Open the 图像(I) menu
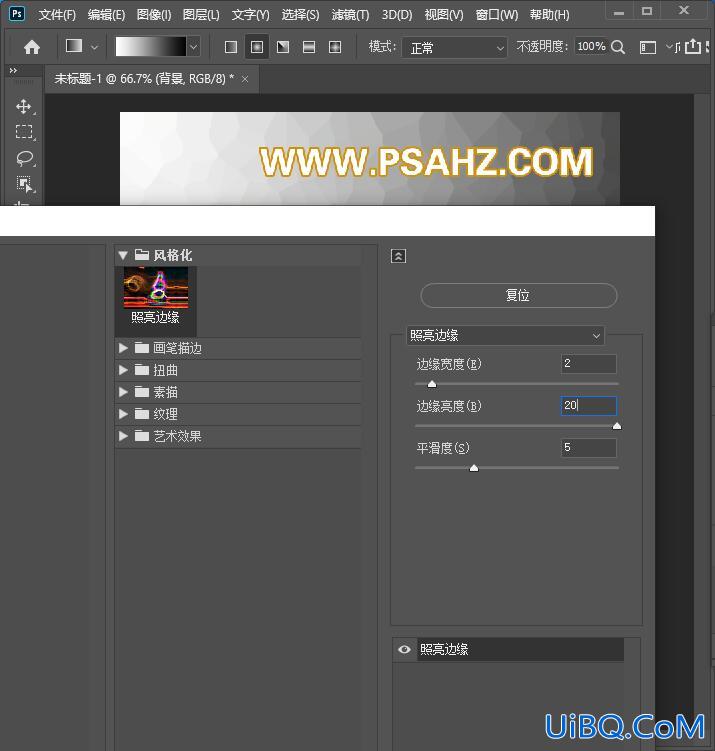Viewport: 715px width, 751px height. [154, 15]
